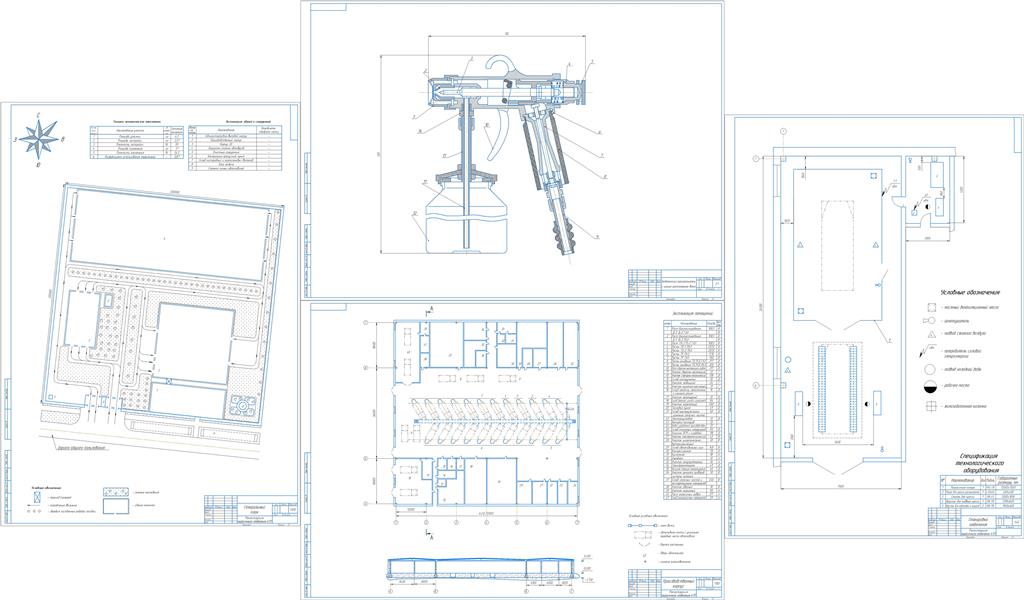The width and height of the screenshot is (1024, 600).
Task: Select 'Спецификация технологического оборудования' title
Action: (978, 461)
